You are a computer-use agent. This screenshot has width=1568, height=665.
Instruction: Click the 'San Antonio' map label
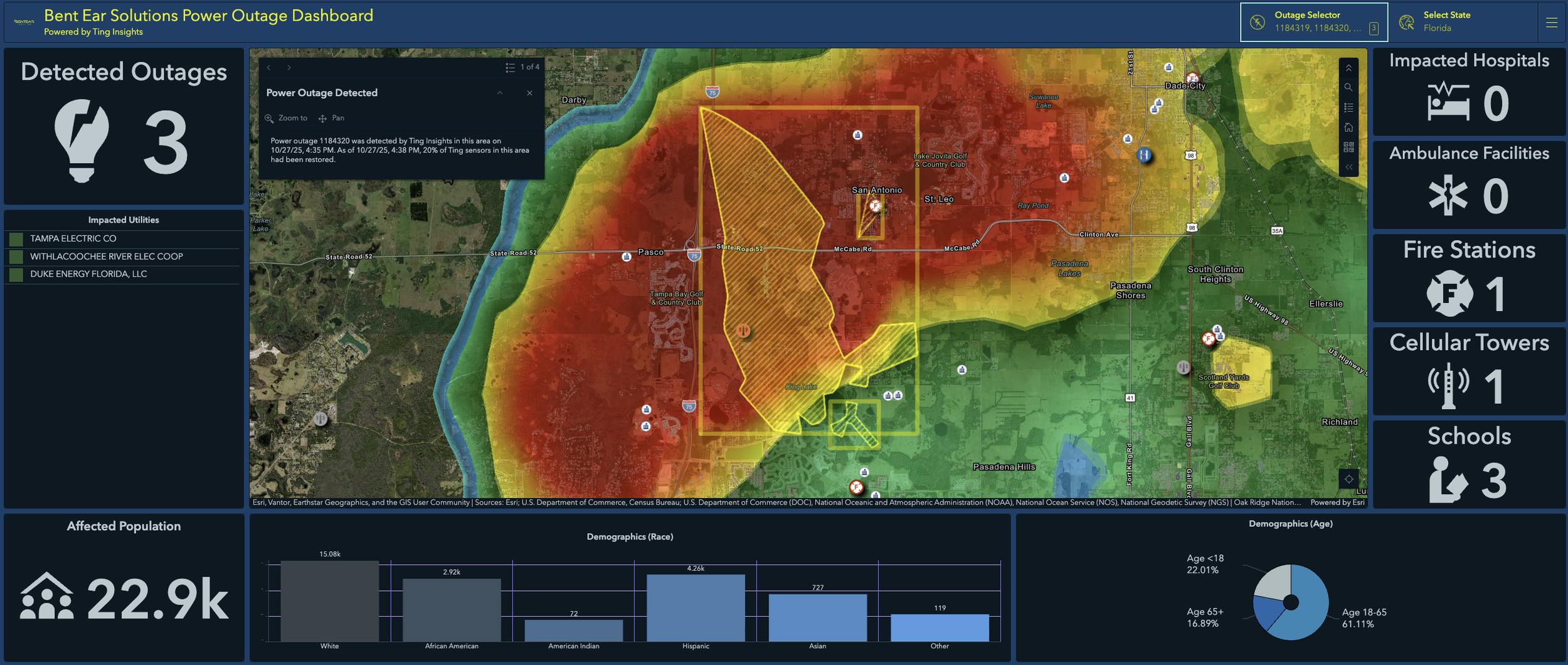pos(877,190)
